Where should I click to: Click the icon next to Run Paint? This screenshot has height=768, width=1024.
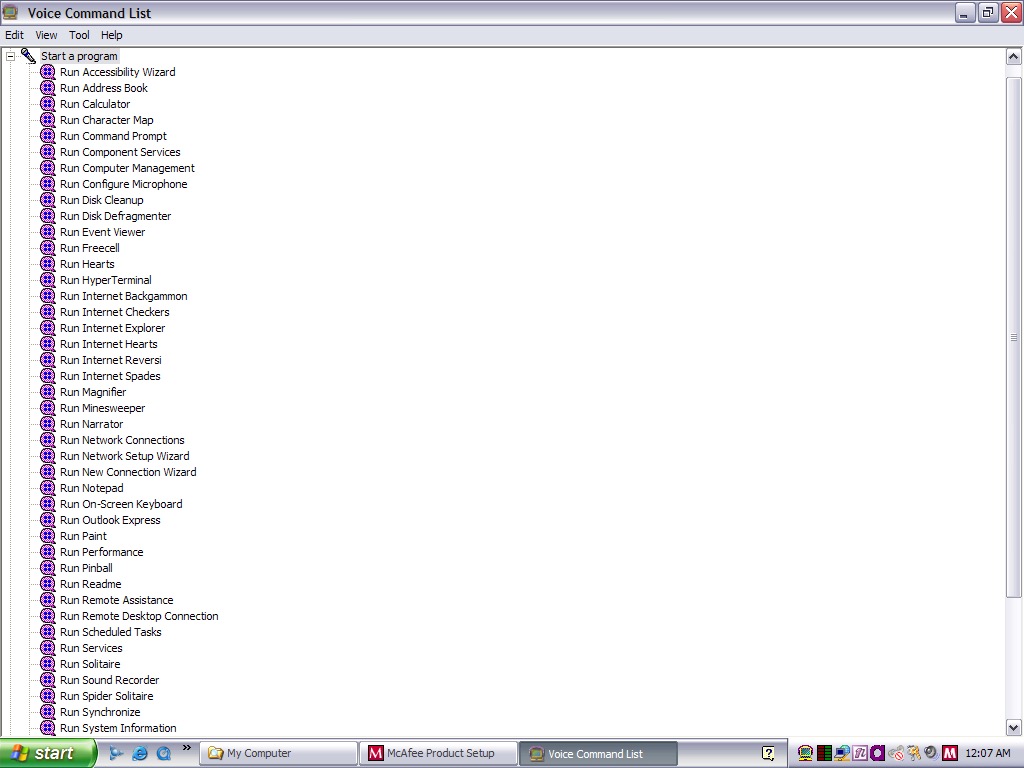click(47, 536)
